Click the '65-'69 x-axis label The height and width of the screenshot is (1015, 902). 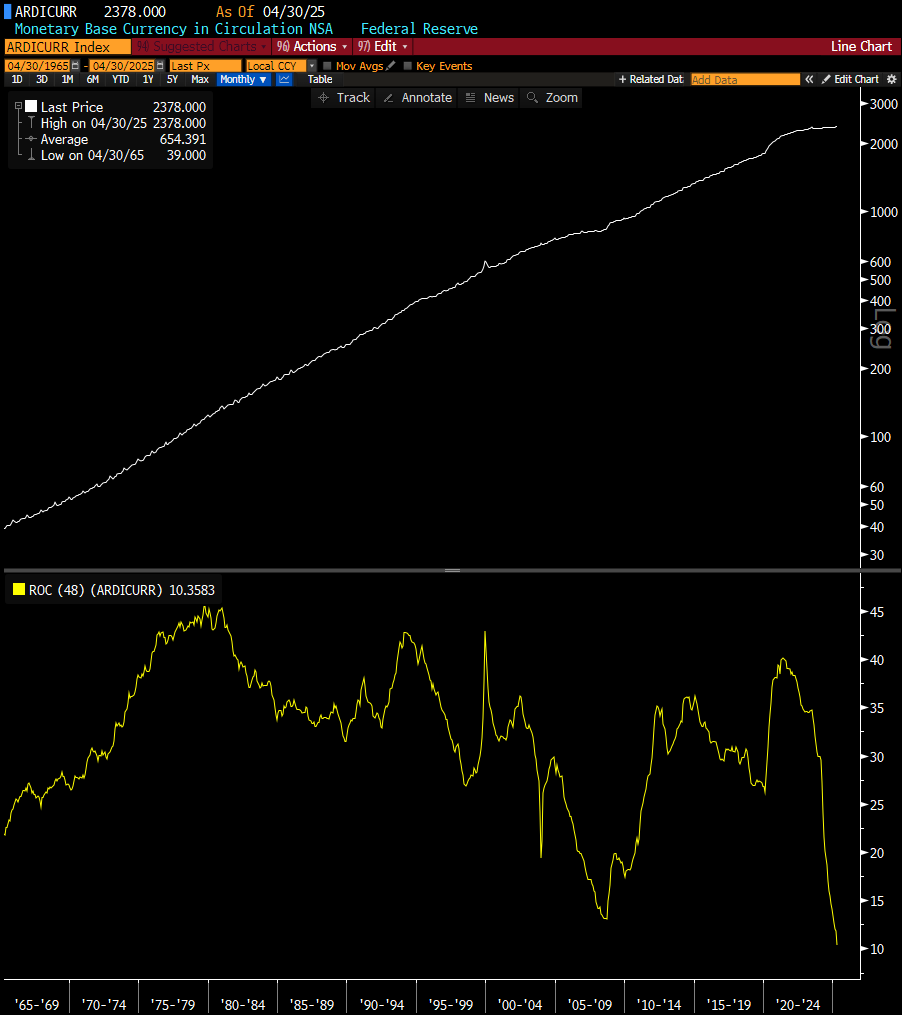click(x=37, y=1005)
